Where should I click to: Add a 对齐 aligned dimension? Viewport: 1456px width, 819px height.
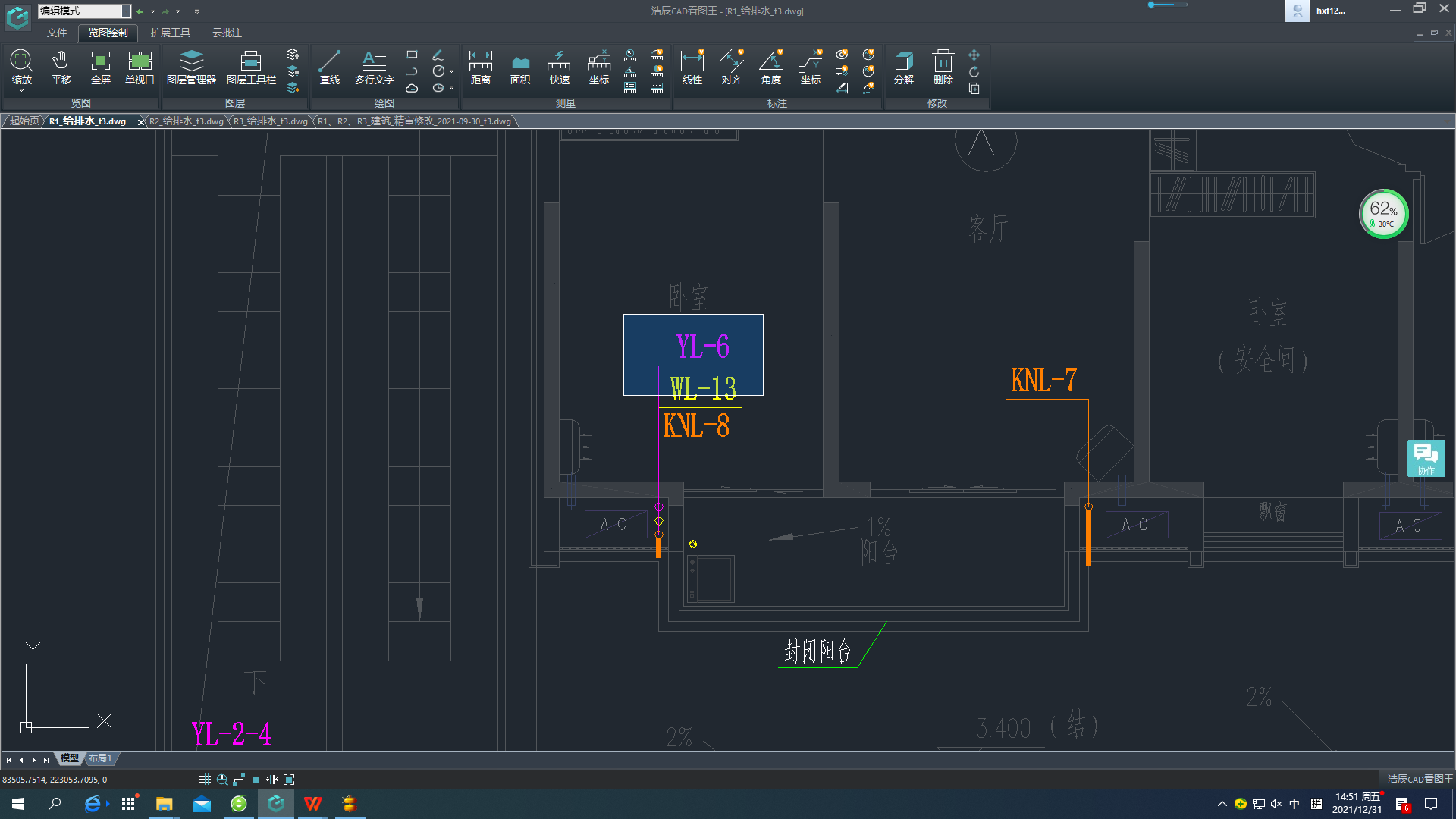tap(732, 67)
